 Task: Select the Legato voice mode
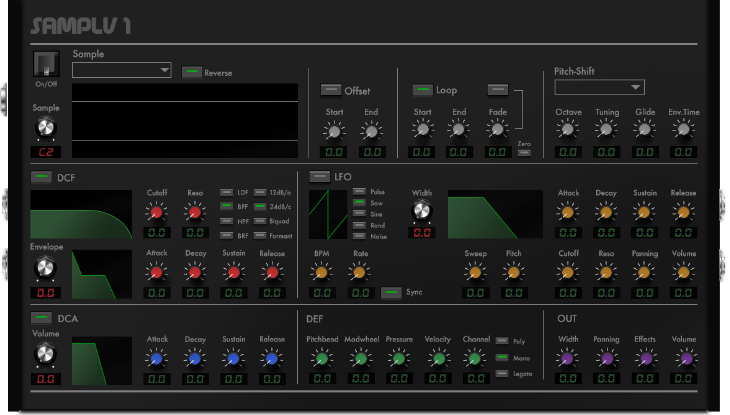tap(502, 374)
